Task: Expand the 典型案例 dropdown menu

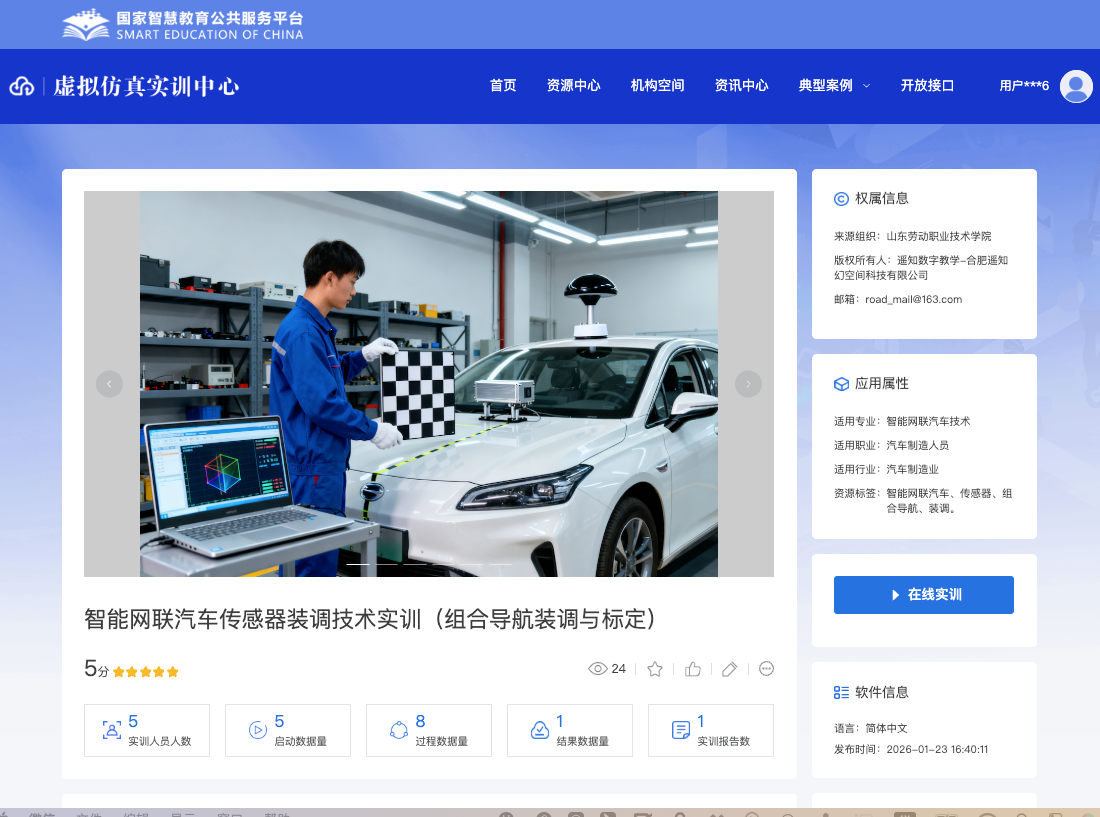Action: point(834,86)
